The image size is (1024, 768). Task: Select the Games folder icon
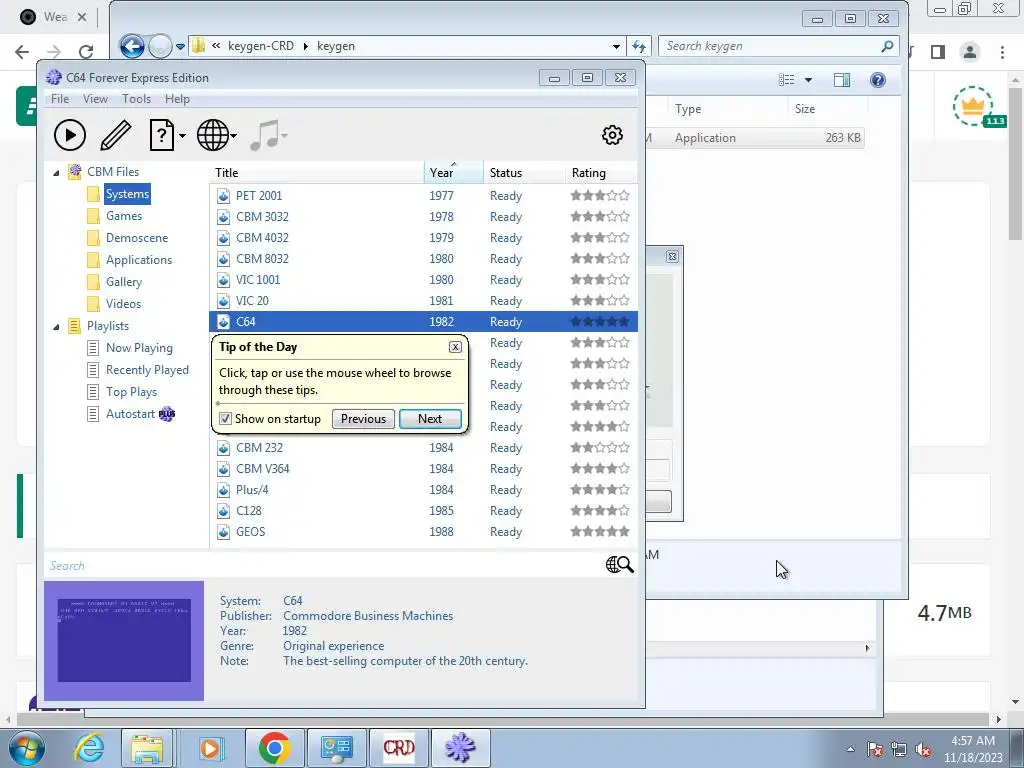93,216
